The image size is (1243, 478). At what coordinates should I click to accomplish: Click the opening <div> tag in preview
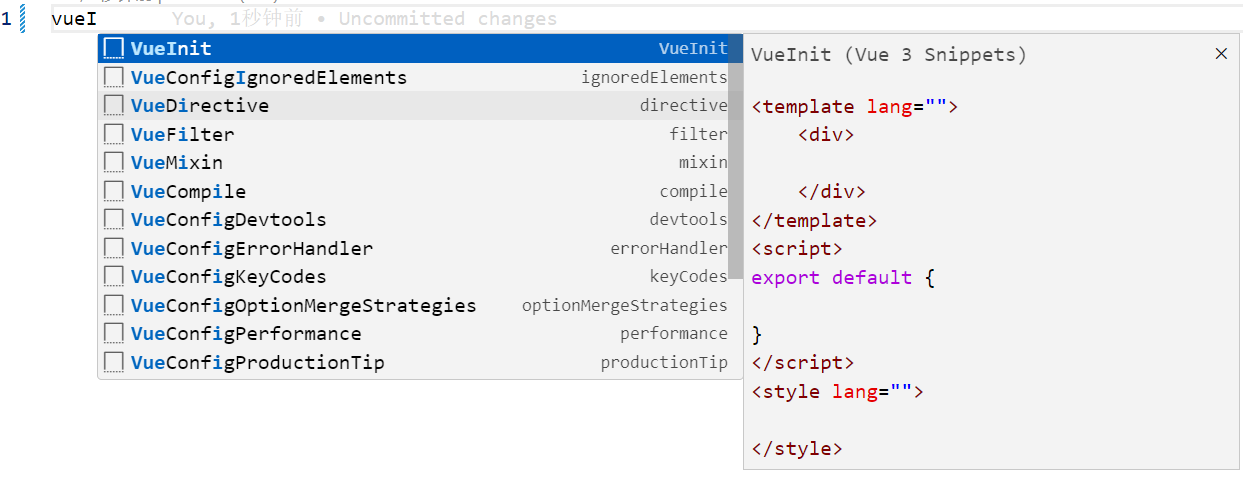(x=826, y=134)
